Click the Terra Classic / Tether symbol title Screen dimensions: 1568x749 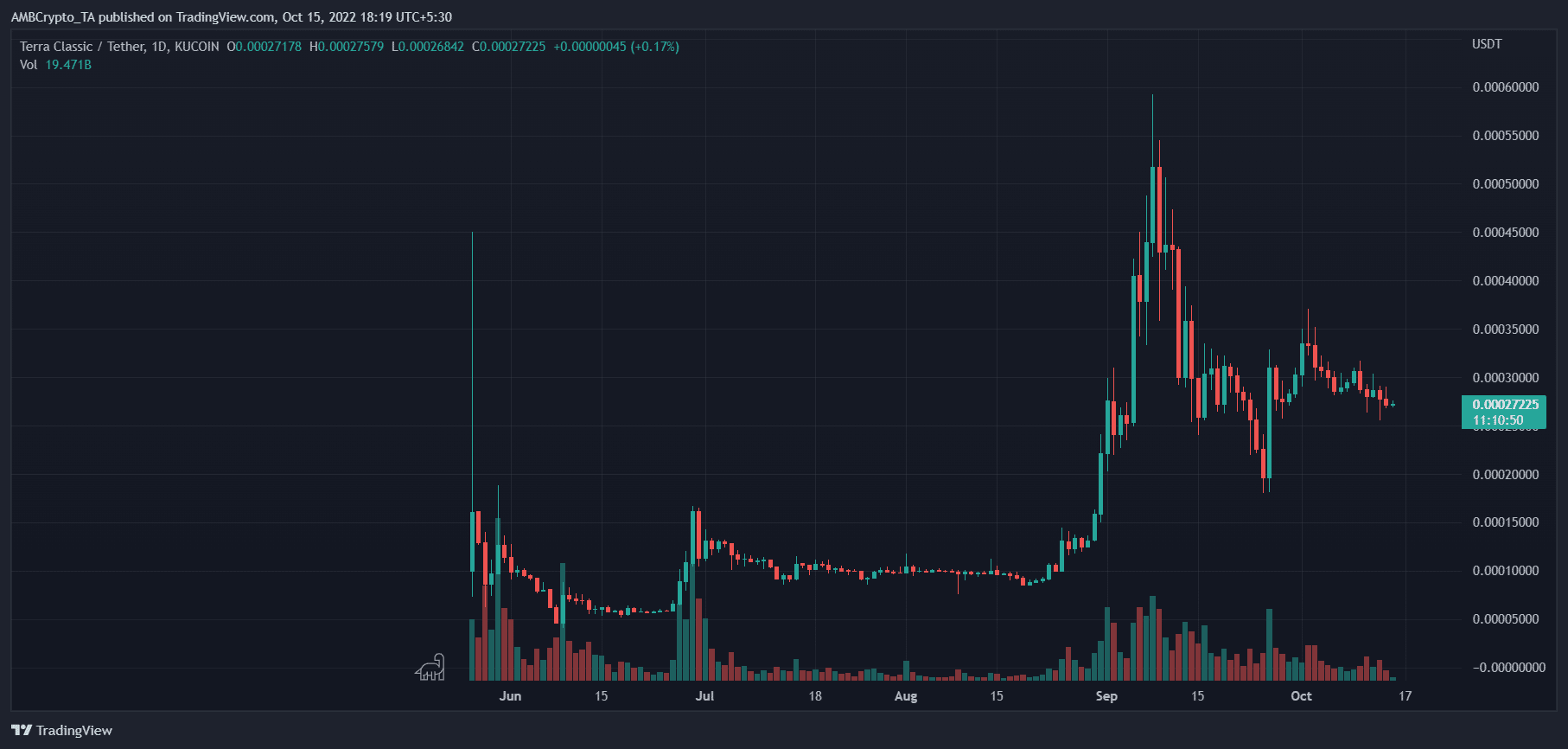(119, 47)
